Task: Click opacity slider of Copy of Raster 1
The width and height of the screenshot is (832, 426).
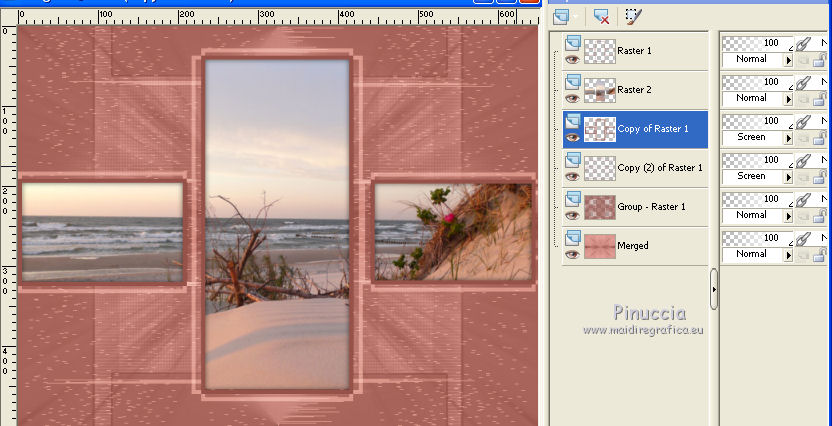Action: coord(758,121)
